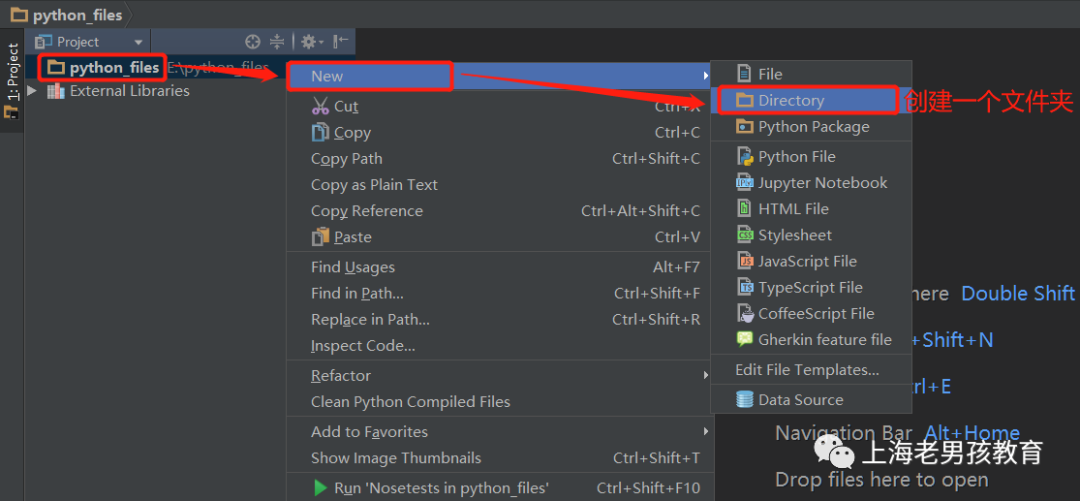Click the scroll-from-source target icon

pyautogui.click(x=253, y=42)
